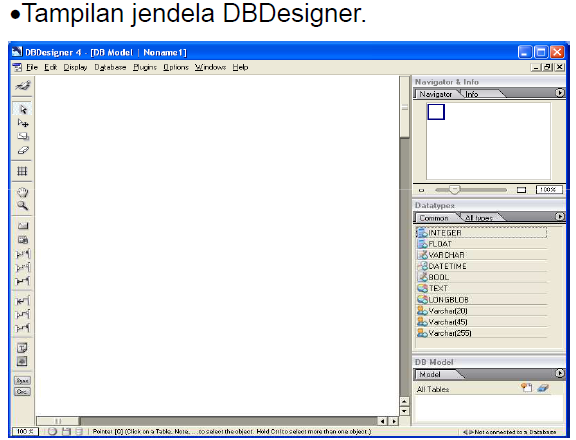Select the New Table tool
The image size is (576, 440).
point(23,240)
